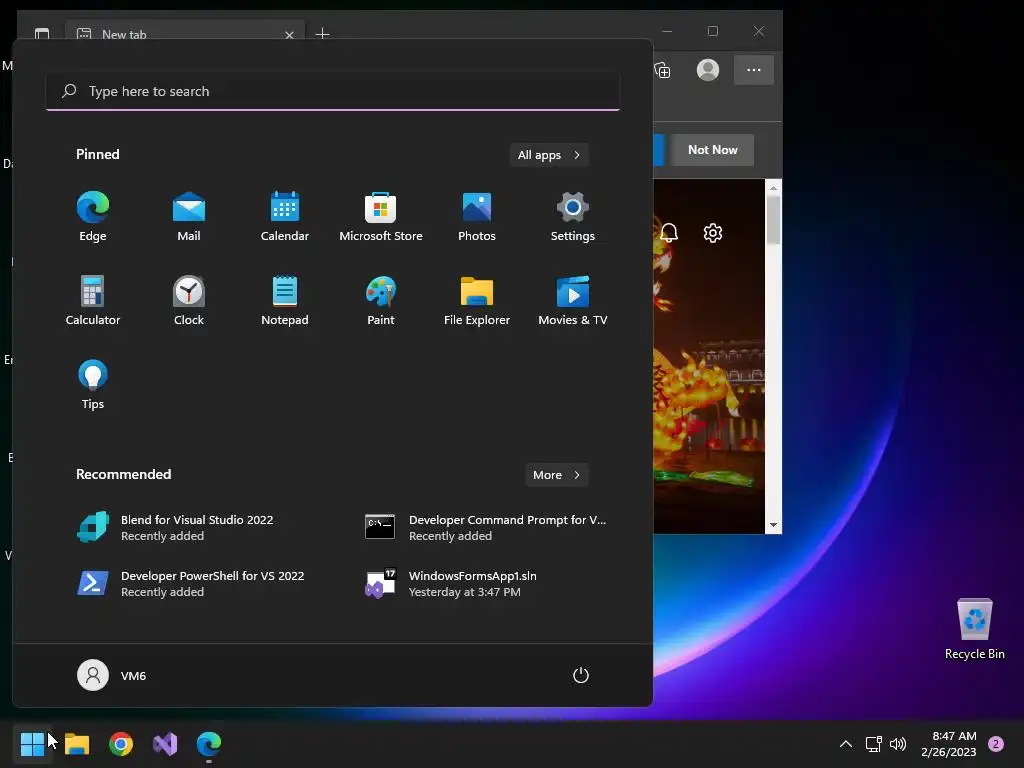Close the New tab tab in Edge
The height and width of the screenshot is (768, 1024).
[289, 35]
